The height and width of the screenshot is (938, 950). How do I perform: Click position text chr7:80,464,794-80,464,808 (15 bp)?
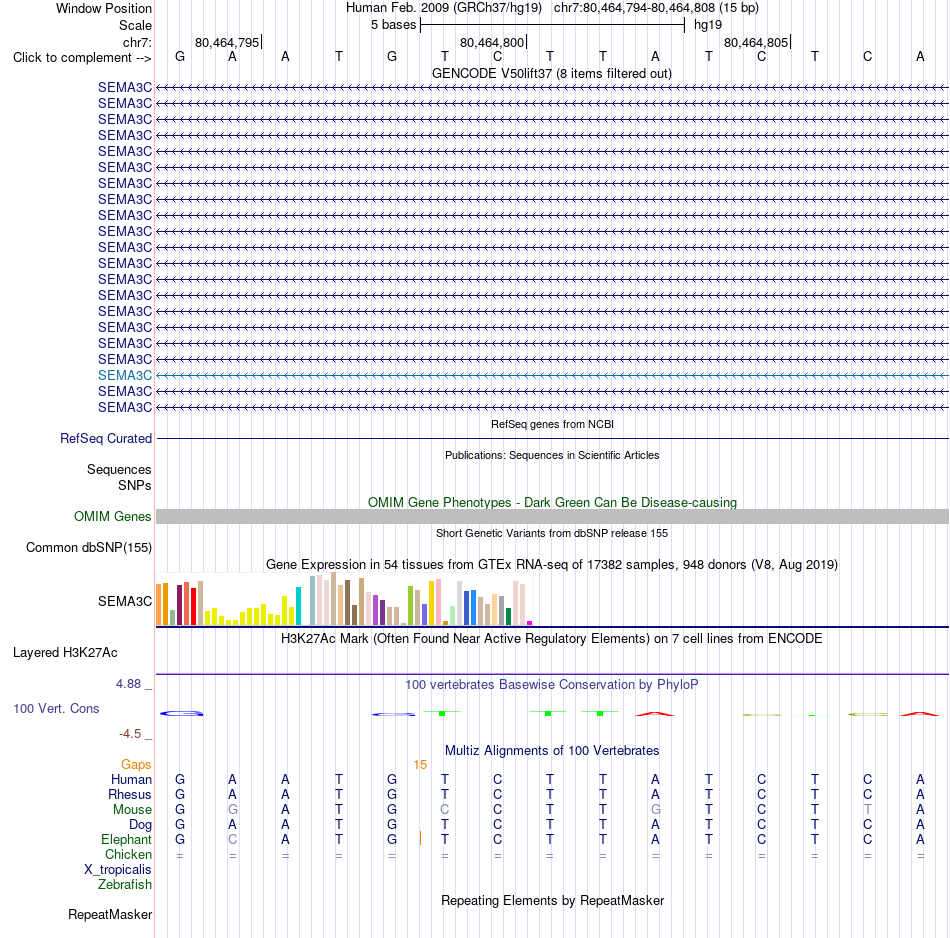click(656, 8)
